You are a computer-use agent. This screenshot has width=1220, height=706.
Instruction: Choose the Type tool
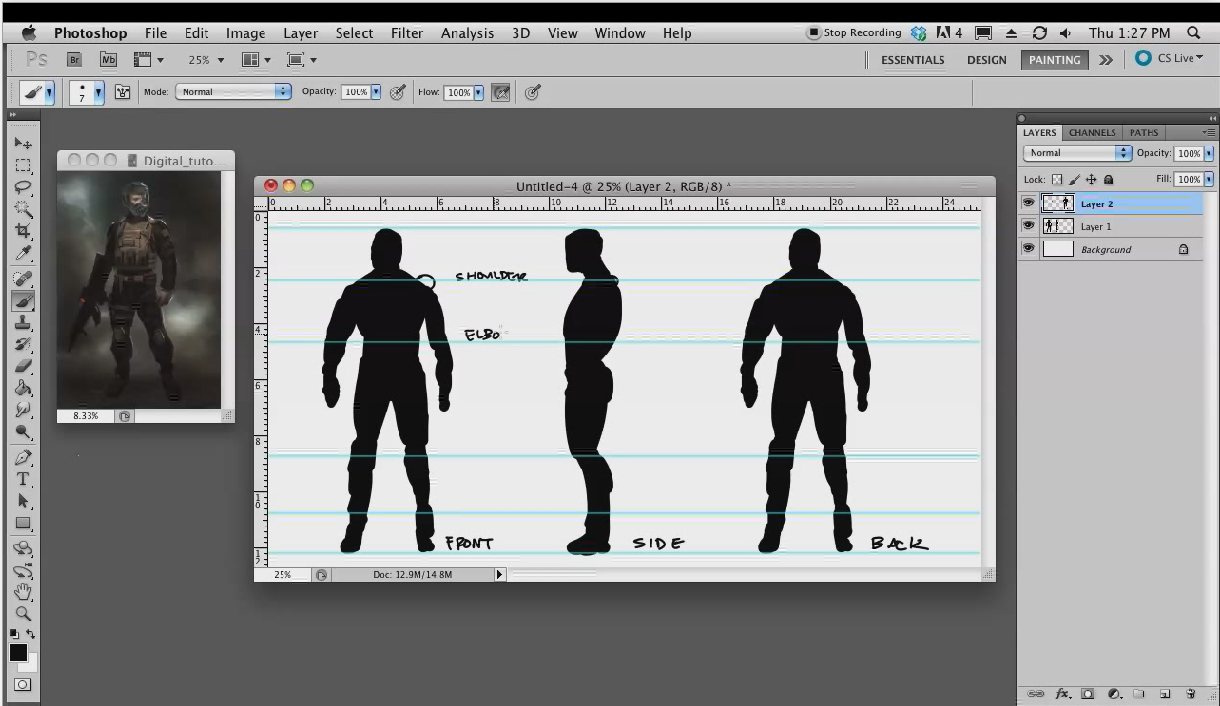(23, 479)
